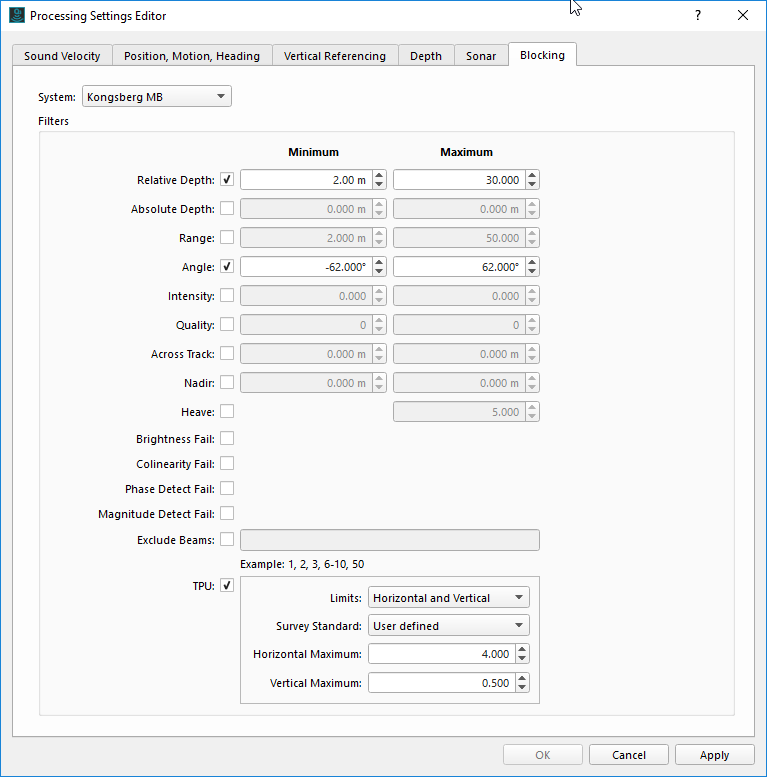Disable the Relative Depth filter checkbox

click(x=227, y=180)
